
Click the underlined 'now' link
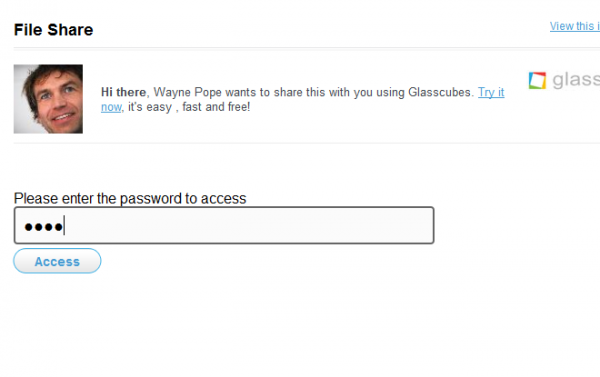pos(111,107)
